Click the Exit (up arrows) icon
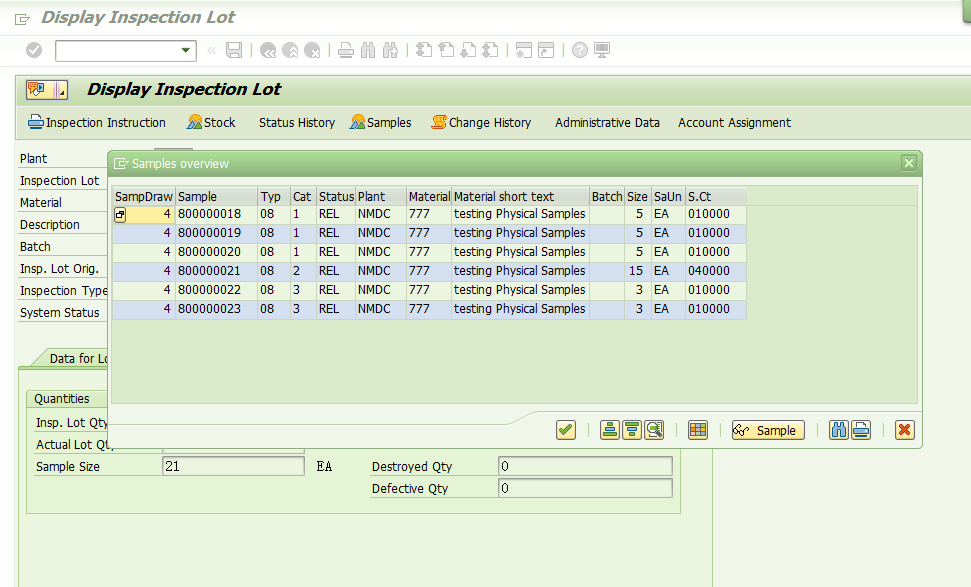The image size is (971, 587). point(290,50)
